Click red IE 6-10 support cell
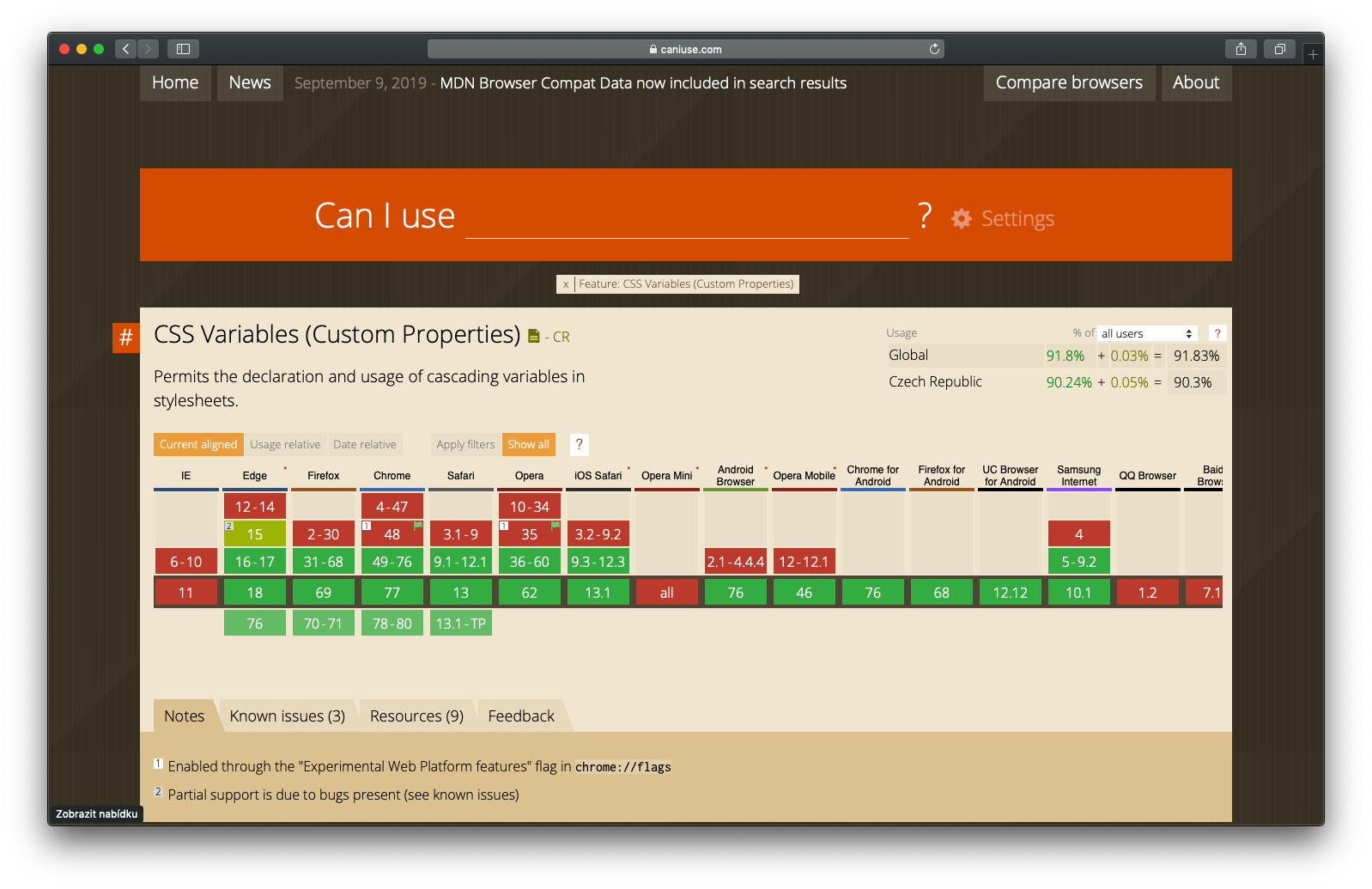Screen dimensions: 1372x889 point(186,562)
